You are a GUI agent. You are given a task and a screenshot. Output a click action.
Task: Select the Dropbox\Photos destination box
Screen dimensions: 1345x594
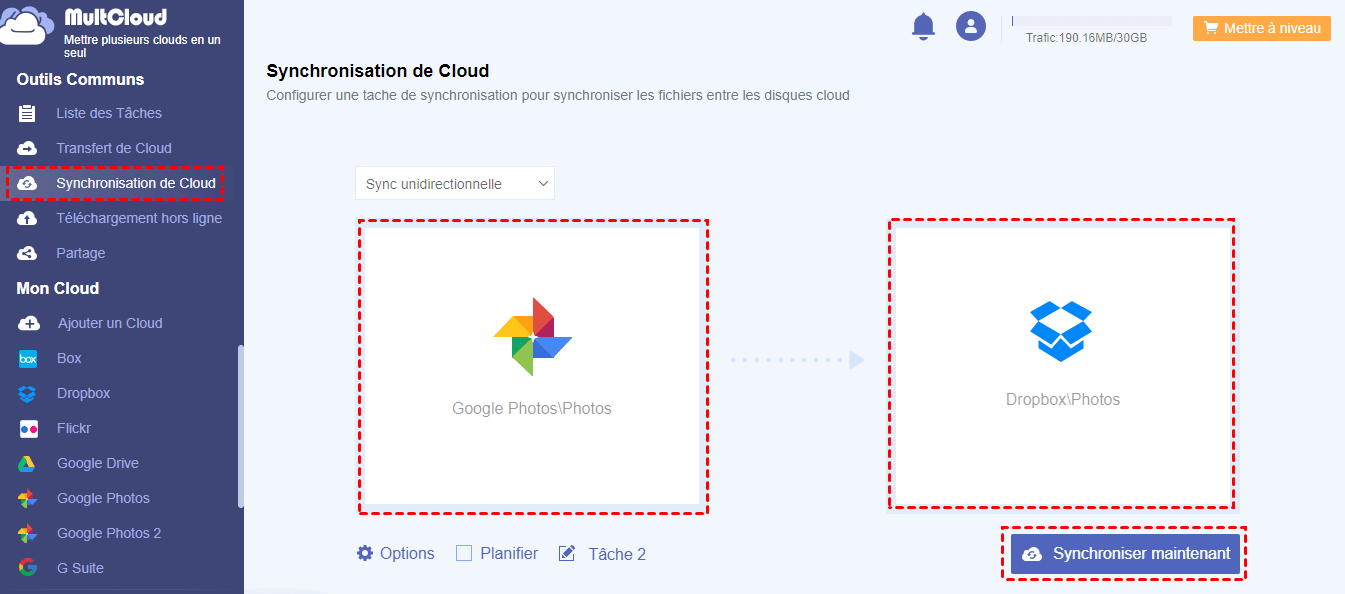[1061, 364]
